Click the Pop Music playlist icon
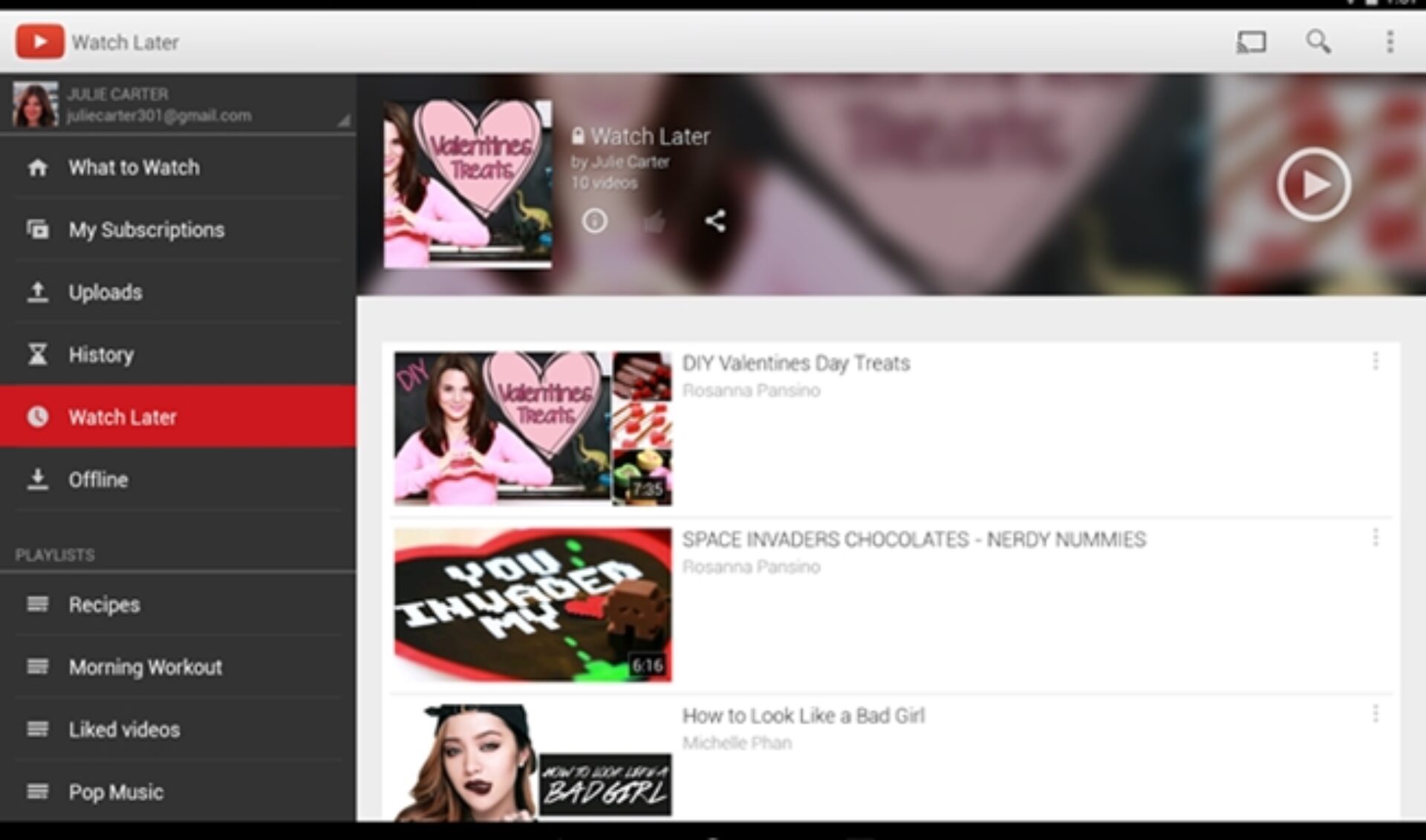The width and height of the screenshot is (1426, 840). pyautogui.click(x=38, y=791)
